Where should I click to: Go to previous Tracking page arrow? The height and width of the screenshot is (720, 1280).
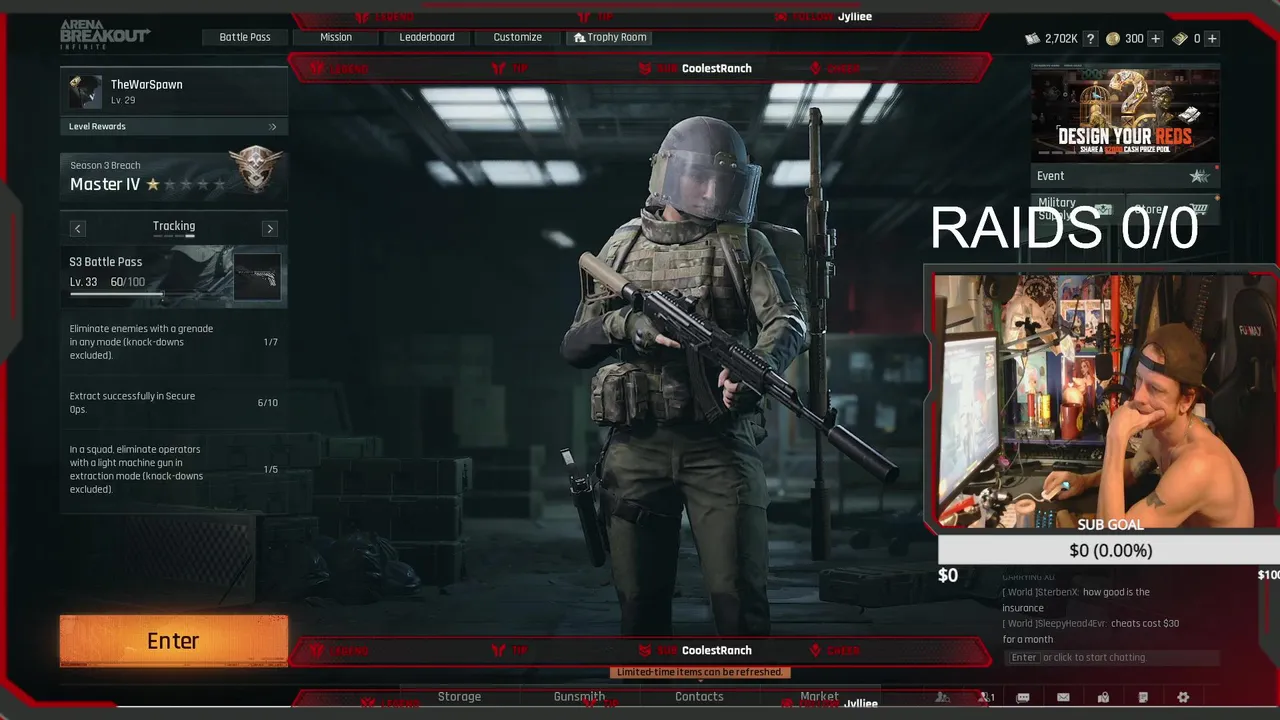pos(77,228)
